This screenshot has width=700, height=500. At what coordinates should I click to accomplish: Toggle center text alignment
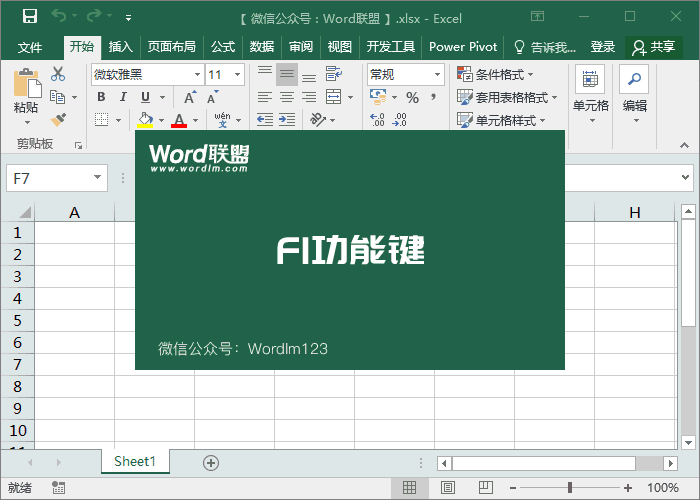click(x=287, y=97)
